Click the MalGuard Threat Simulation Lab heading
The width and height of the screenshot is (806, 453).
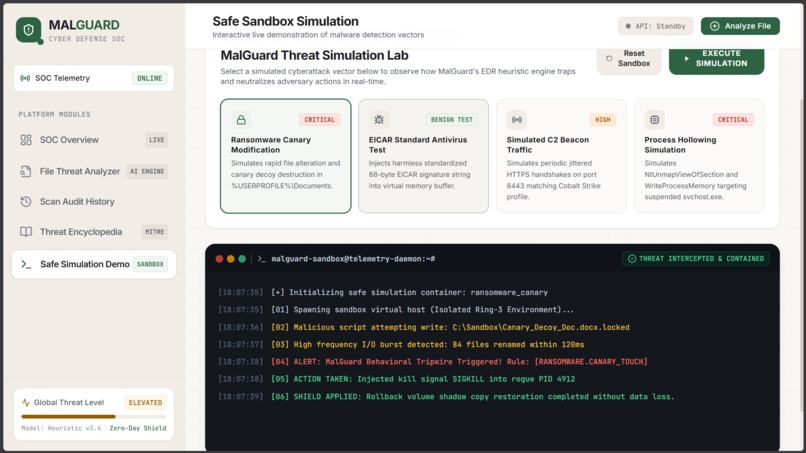[315, 56]
